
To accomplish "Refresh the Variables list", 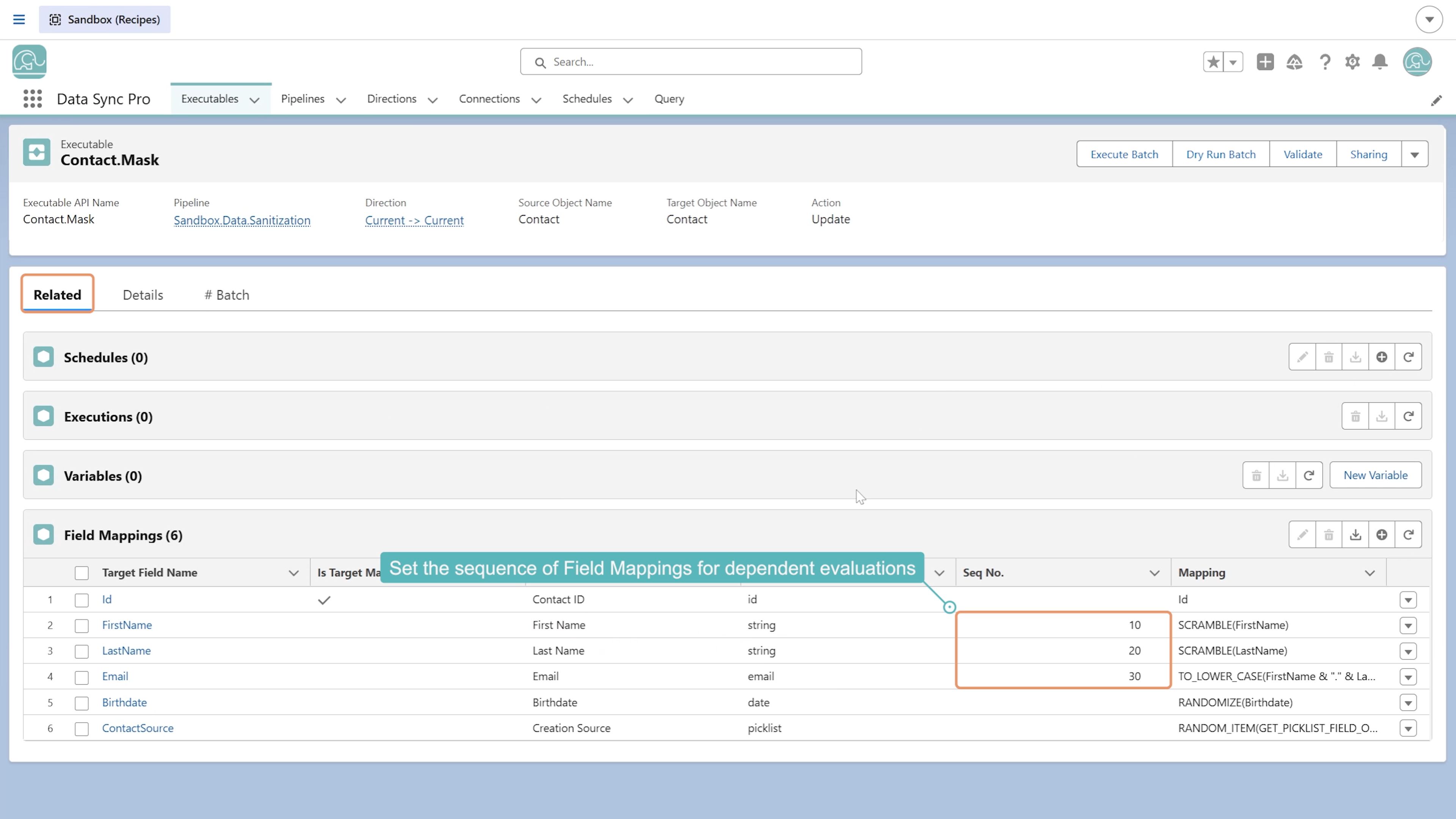I will point(1309,475).
